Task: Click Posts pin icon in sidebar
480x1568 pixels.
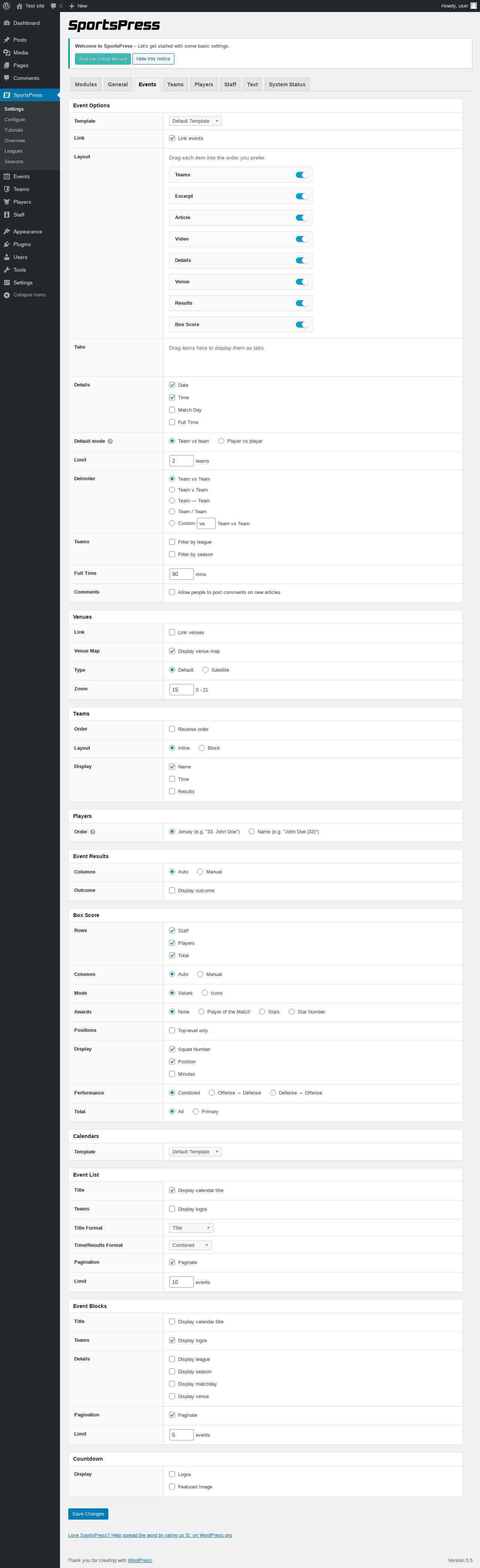Action: click(7, 40)
